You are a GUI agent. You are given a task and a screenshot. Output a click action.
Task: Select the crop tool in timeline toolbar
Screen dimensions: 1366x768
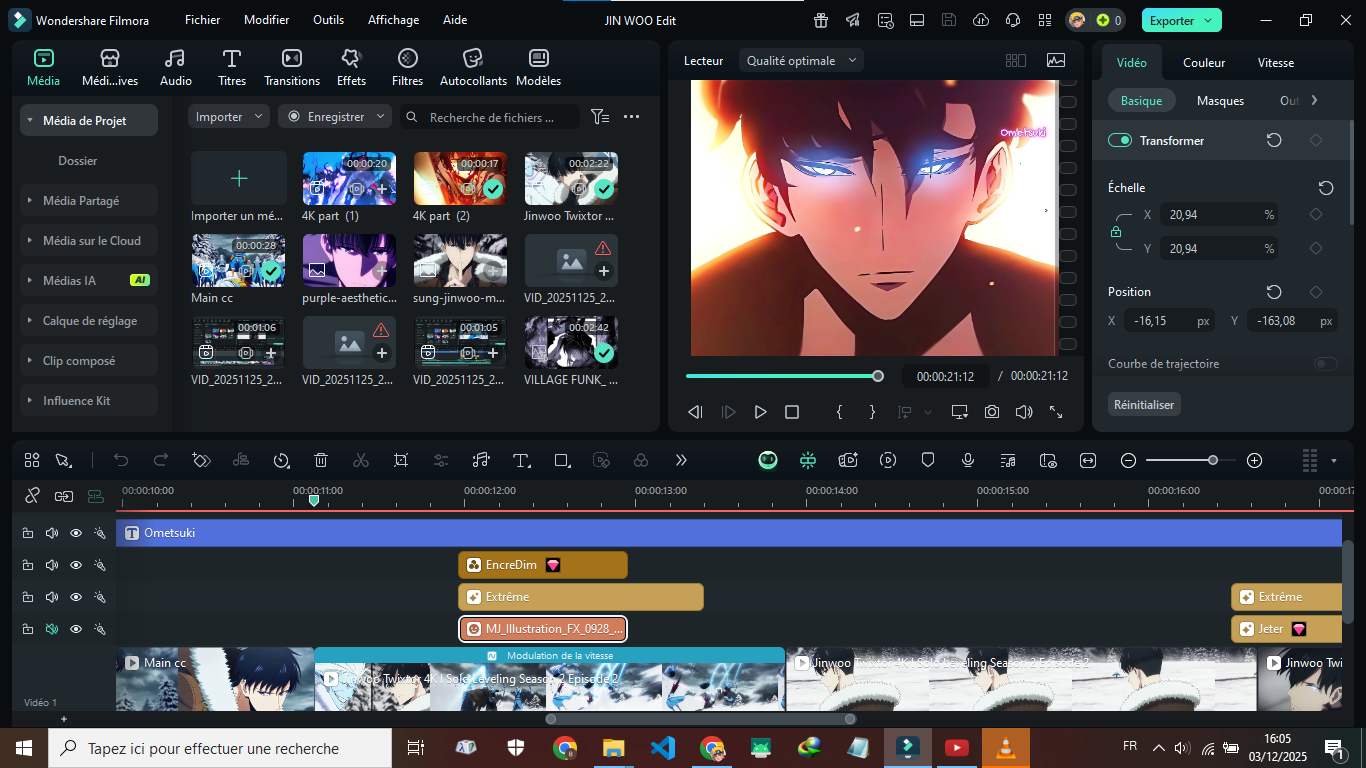401,460
